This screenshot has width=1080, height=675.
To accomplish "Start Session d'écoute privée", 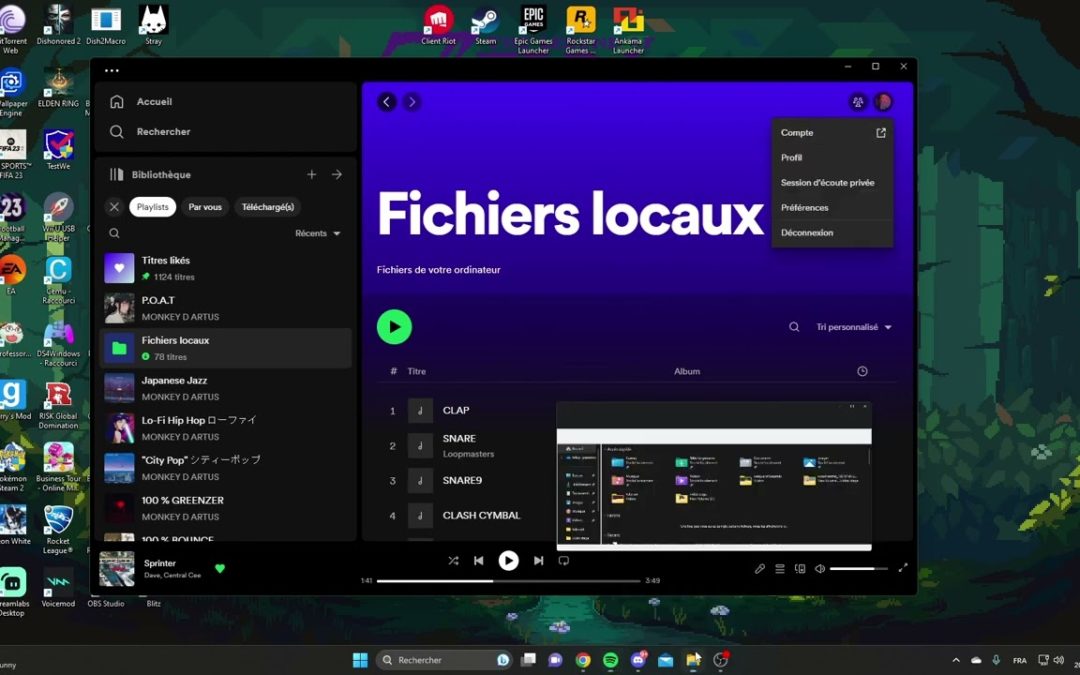I will point(832,183).
